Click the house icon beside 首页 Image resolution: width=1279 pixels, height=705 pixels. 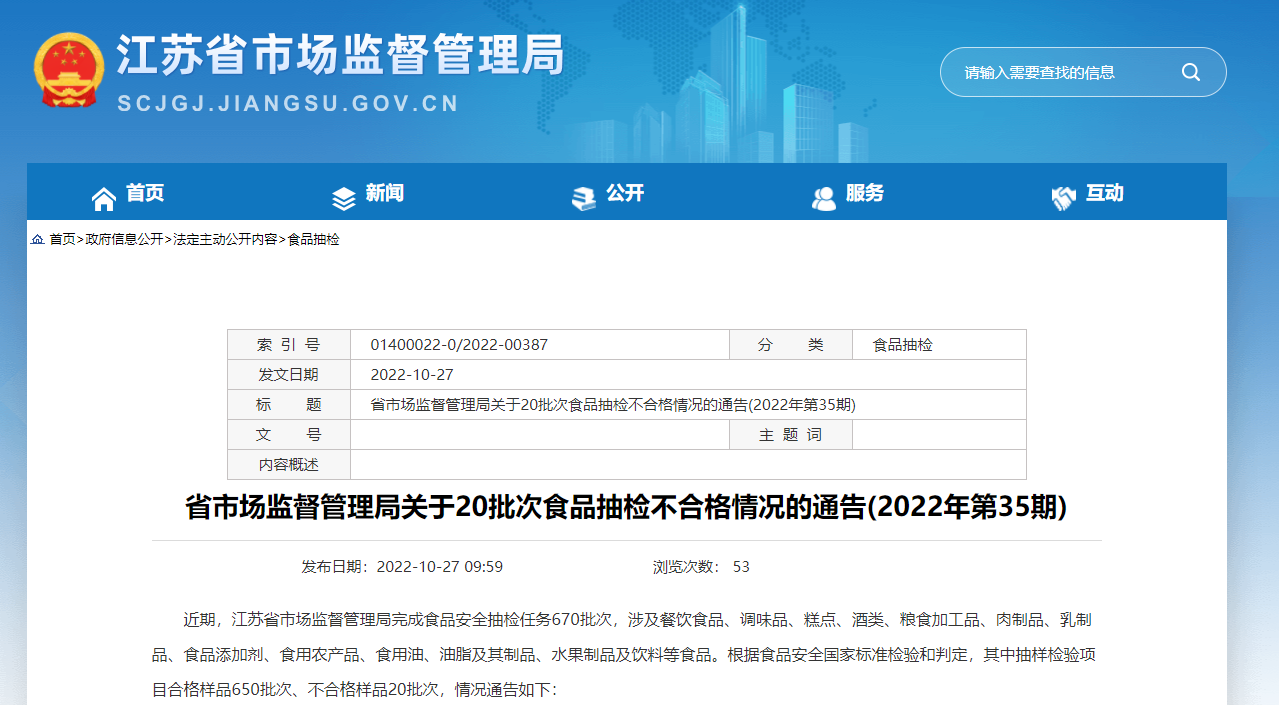coord(104,199)
